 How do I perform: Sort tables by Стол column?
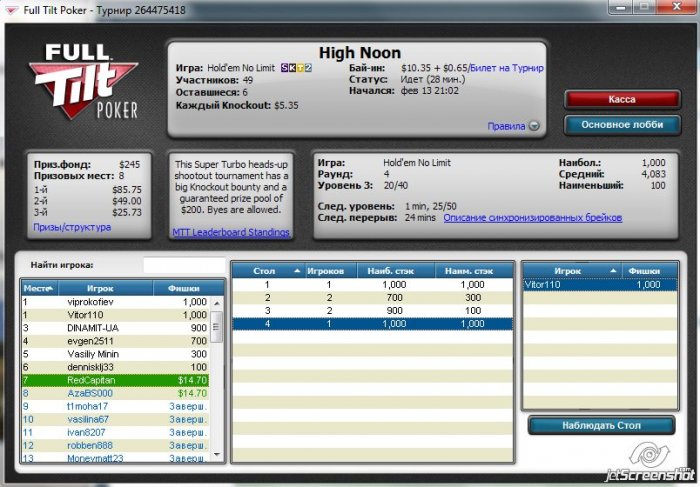tap(268, 271)
